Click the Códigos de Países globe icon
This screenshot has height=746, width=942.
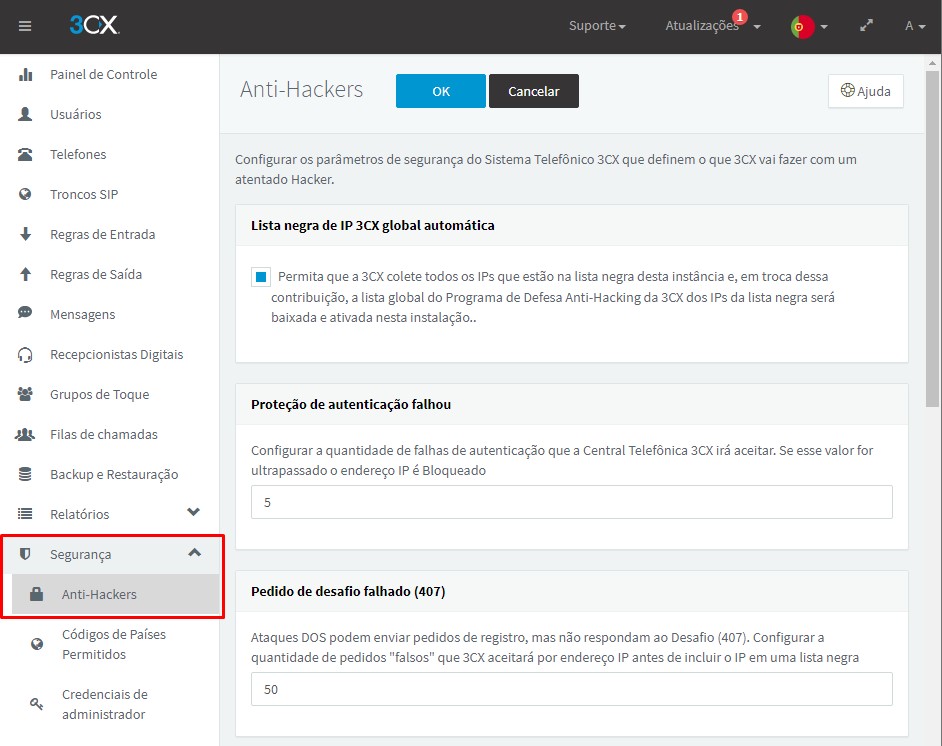(x=37, y=644)
